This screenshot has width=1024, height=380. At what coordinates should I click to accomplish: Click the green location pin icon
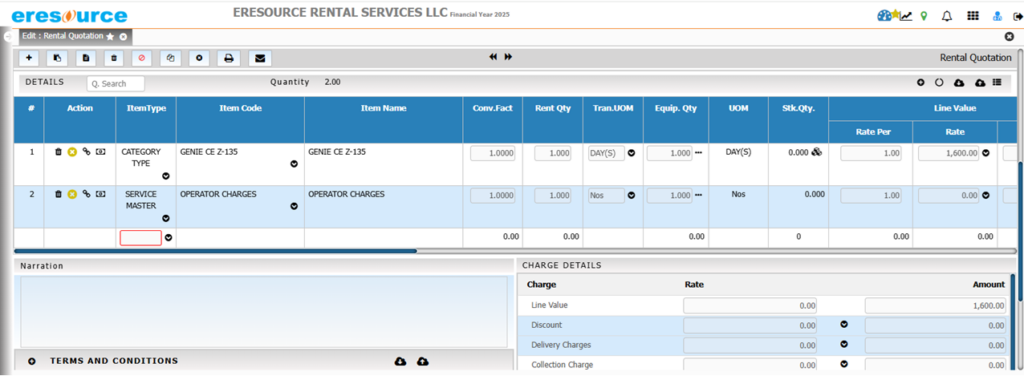tap(923, 16)
